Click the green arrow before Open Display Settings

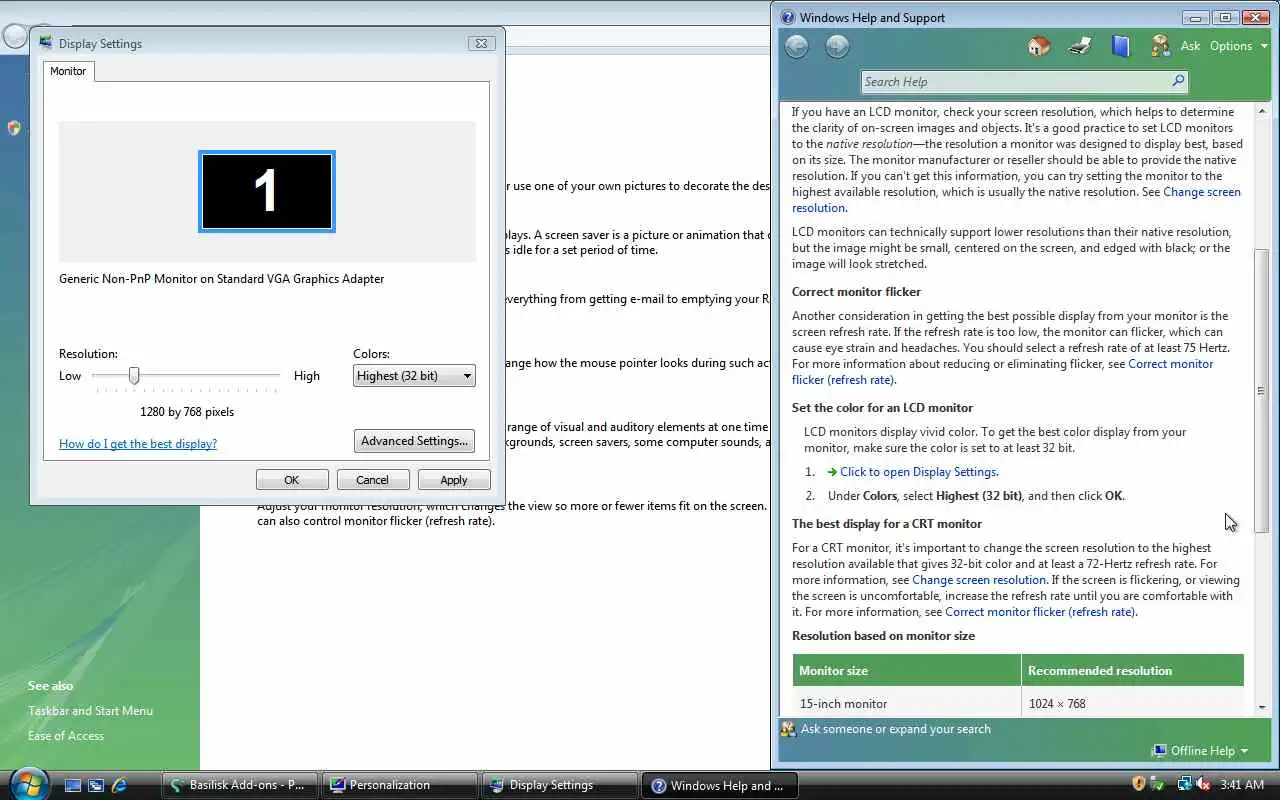pos(832,472)
